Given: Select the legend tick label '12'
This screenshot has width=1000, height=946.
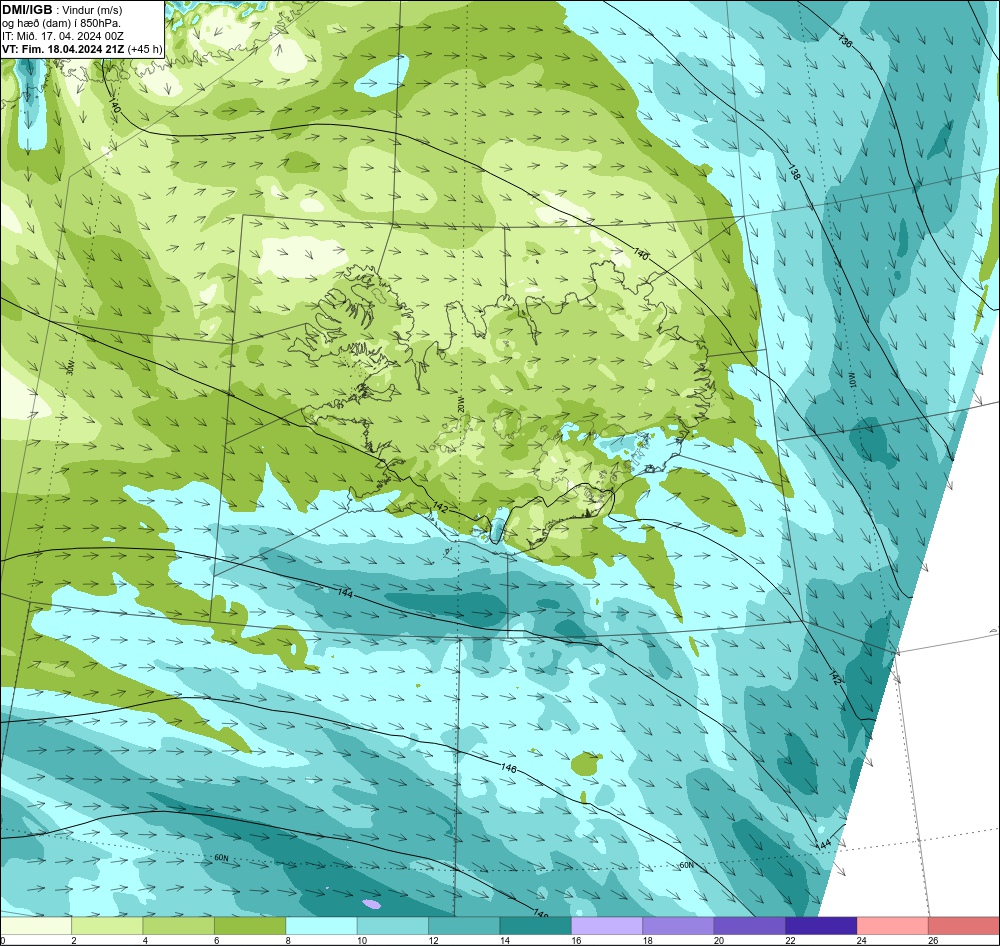Looking at the screenshot, I should (433, 940).
